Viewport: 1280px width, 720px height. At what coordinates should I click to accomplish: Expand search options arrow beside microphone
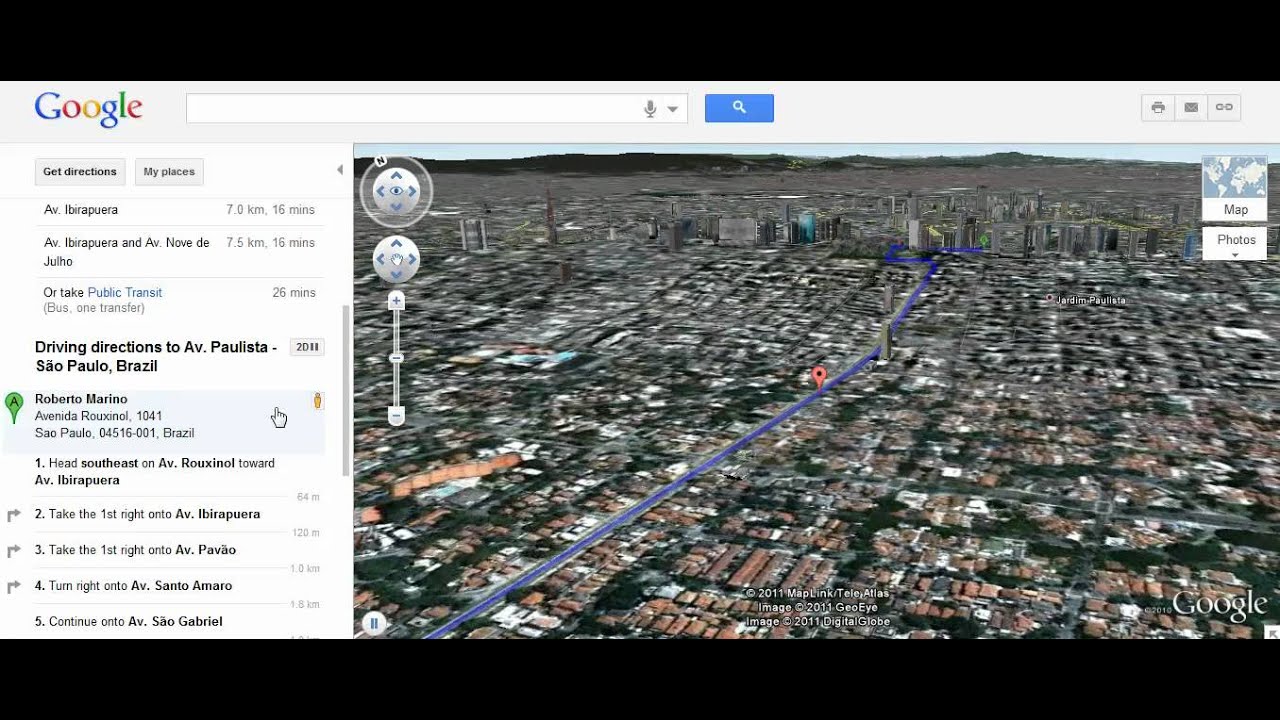pyautogui.click(x=673, y=109)
